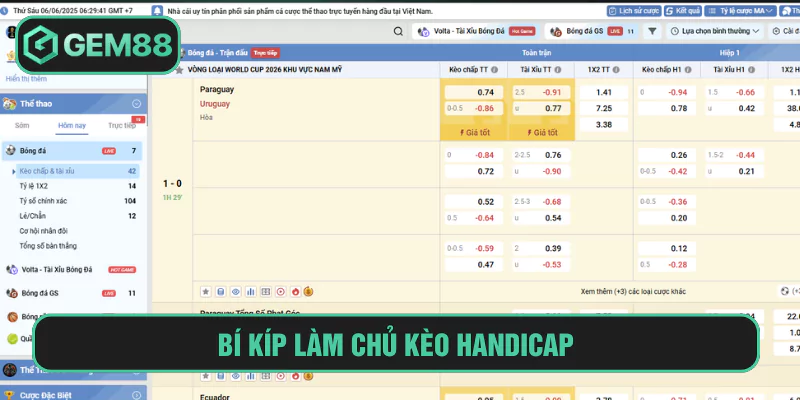Click Hiển thị thêm link
The height and width of the screenshot is (400, 800).
tap(26, 79)
